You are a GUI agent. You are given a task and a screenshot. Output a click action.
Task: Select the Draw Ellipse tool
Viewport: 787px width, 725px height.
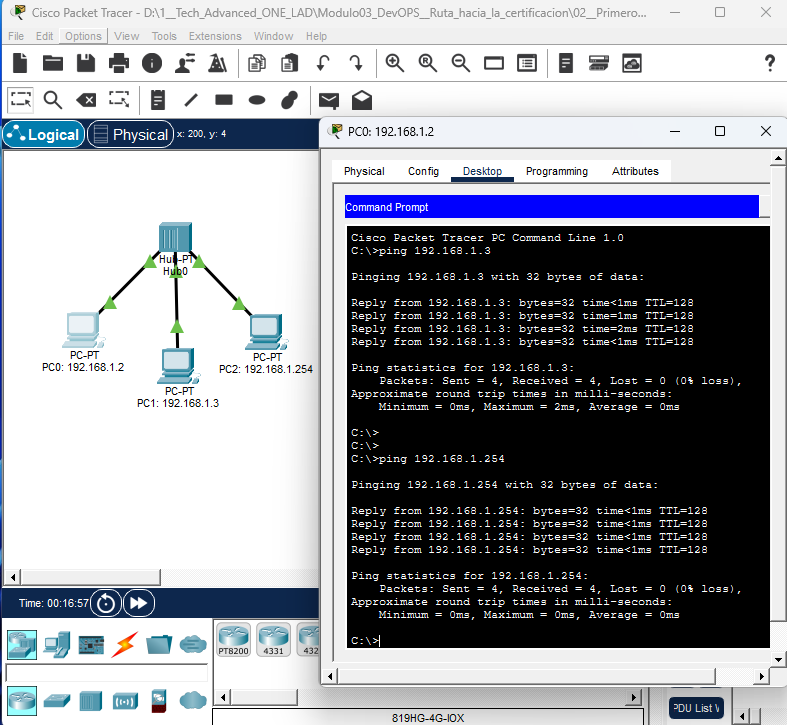point(257,100)
